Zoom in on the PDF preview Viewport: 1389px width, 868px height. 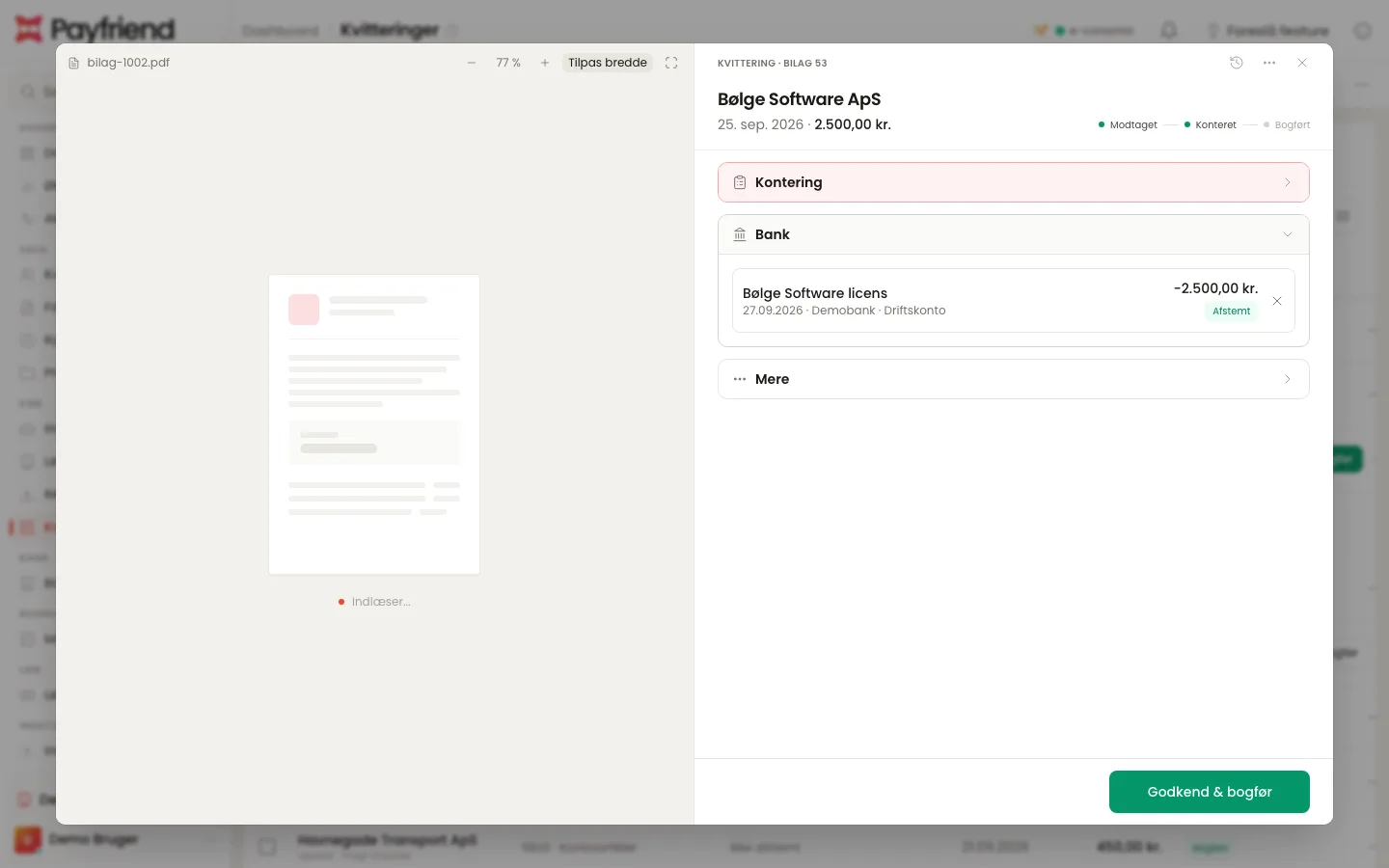545,63
